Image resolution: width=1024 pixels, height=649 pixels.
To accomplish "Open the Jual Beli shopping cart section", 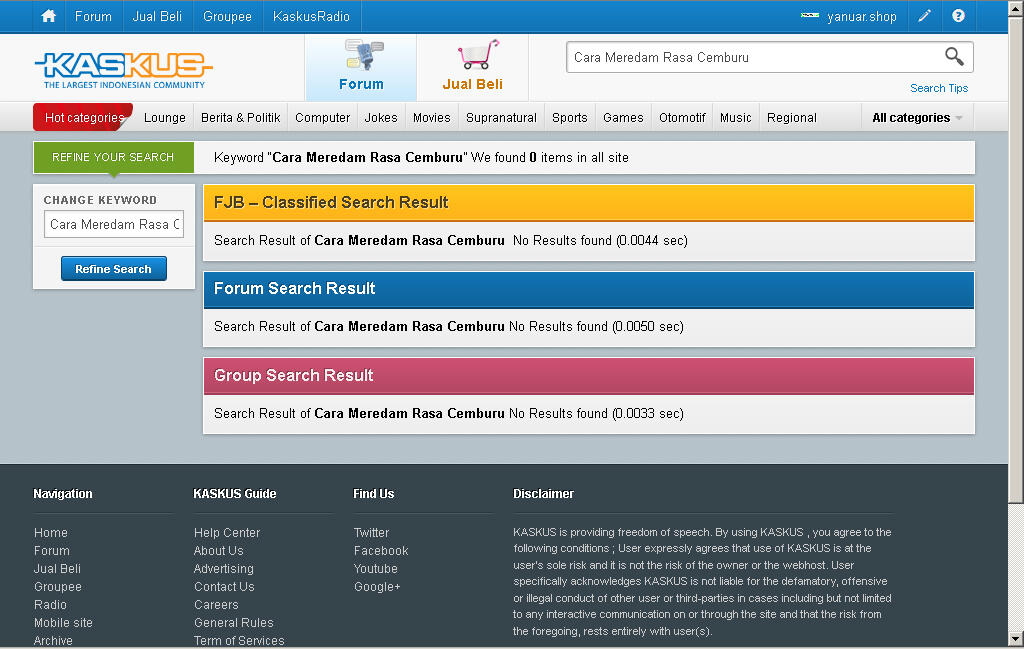I will click(x=473, y=67).
